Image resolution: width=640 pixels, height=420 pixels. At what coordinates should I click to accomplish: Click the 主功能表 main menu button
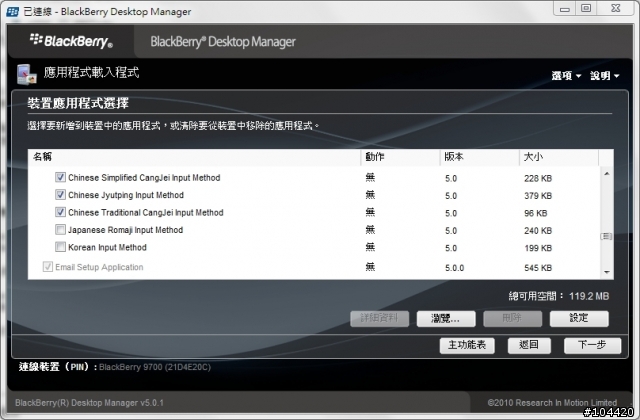(467, 345)
